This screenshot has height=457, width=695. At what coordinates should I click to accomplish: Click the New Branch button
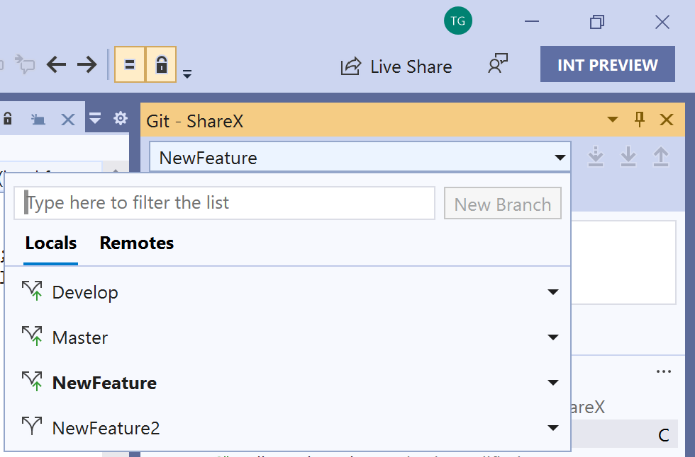point(503,203)
